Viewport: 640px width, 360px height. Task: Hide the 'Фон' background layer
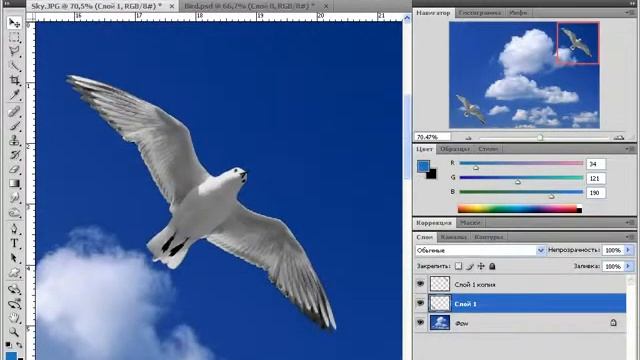(x=420, y=322)
